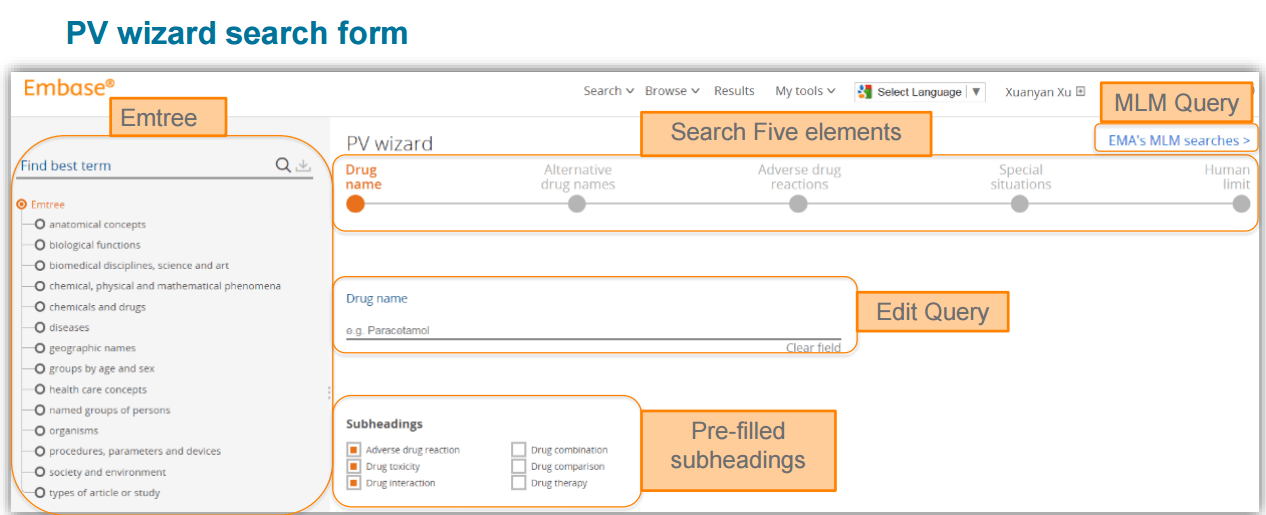Click the search magnifier icon in Emtree
1266x515 pixels.
283,165
